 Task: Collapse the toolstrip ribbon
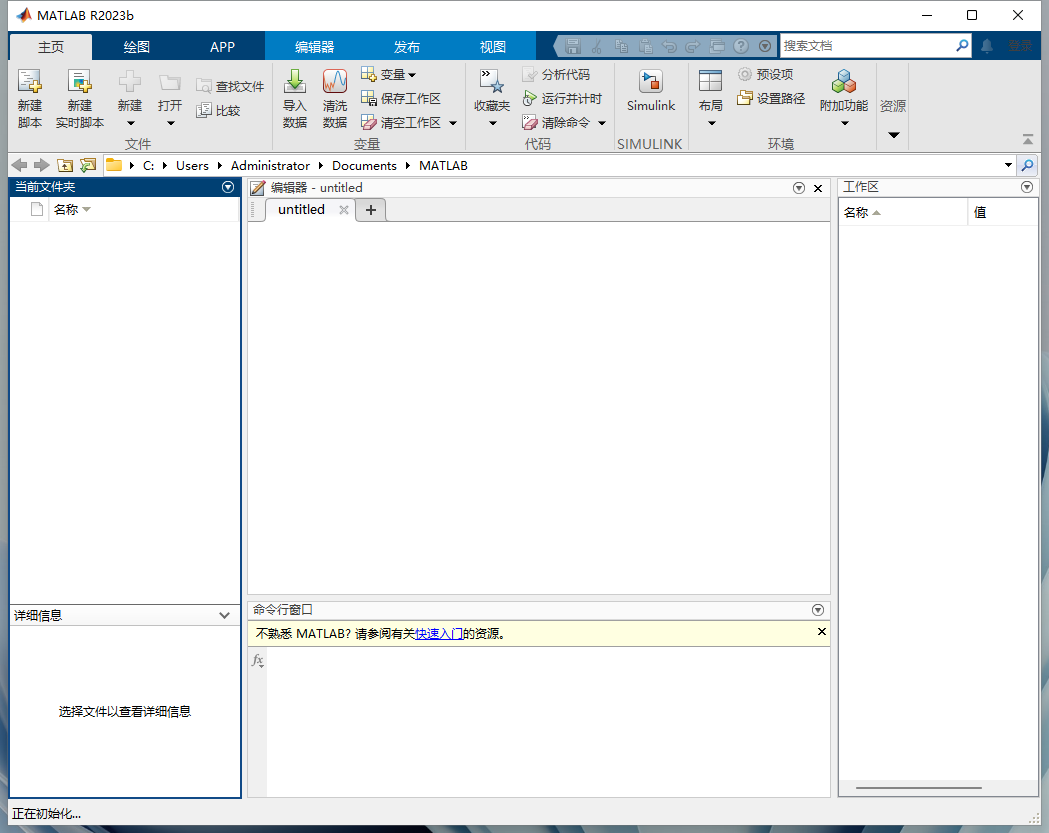(x=1028, y=139)
